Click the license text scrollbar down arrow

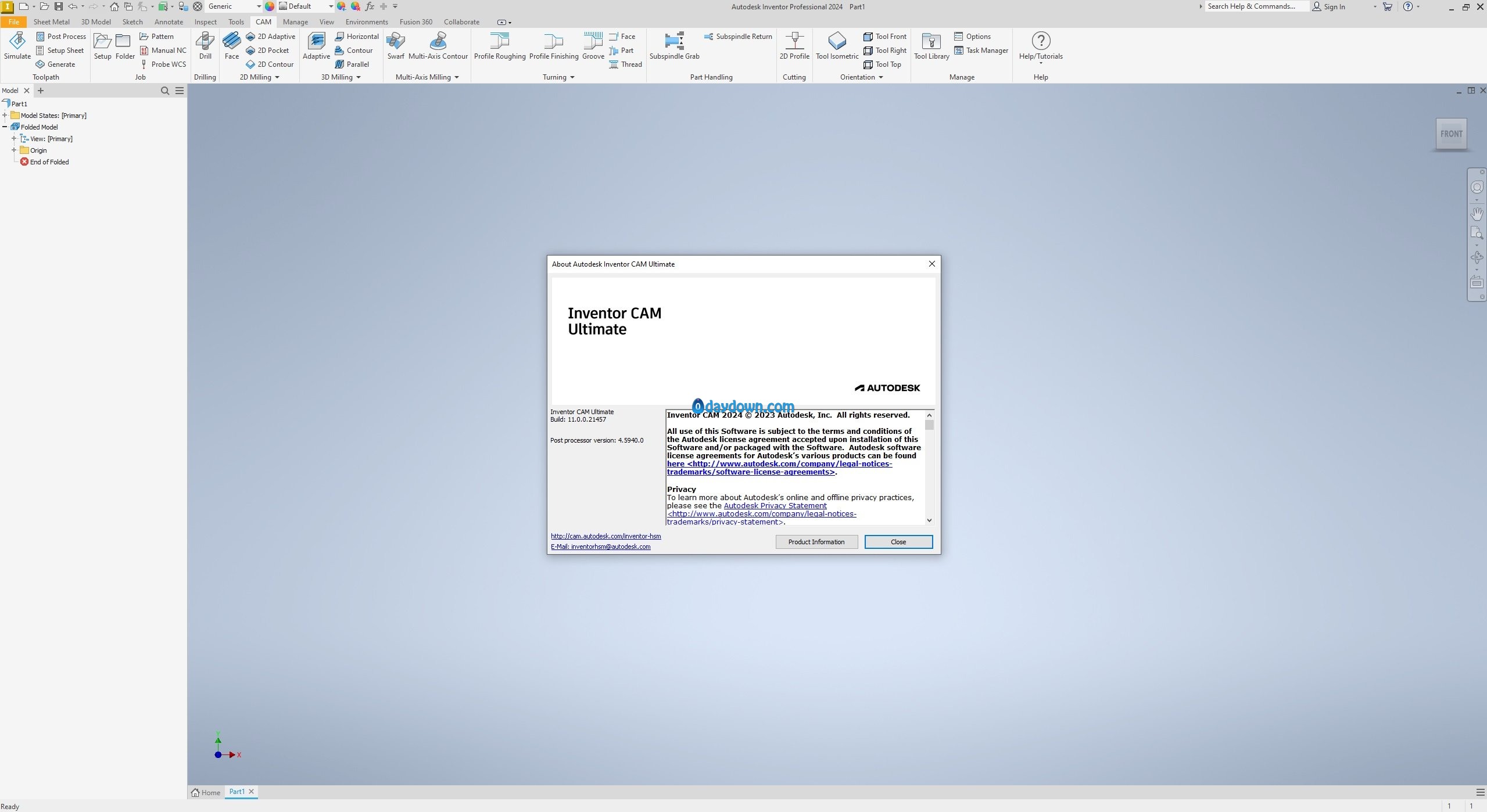[x=929, y=520]
